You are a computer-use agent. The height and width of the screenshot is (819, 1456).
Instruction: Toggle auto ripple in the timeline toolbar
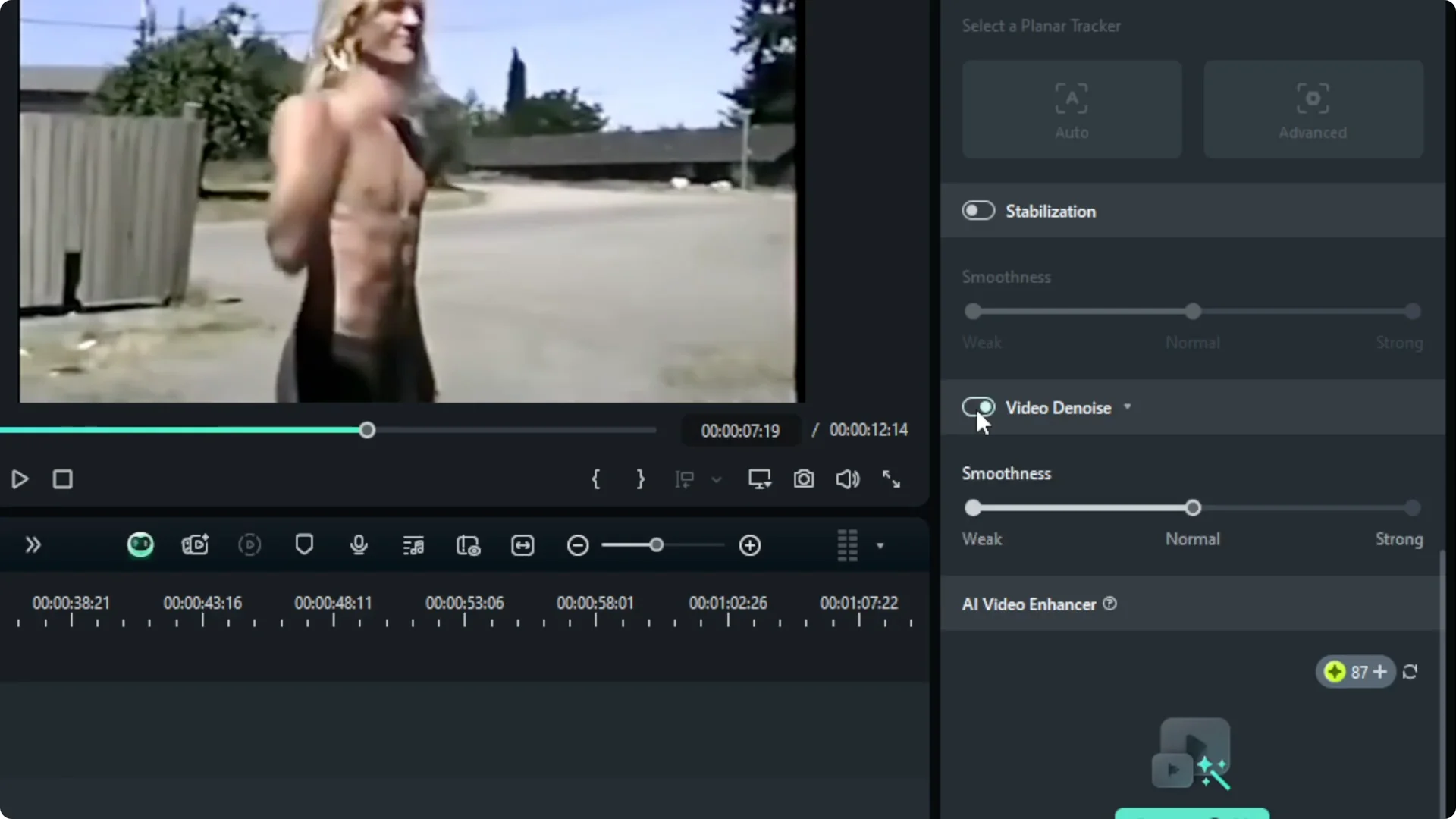click(468, 544)
